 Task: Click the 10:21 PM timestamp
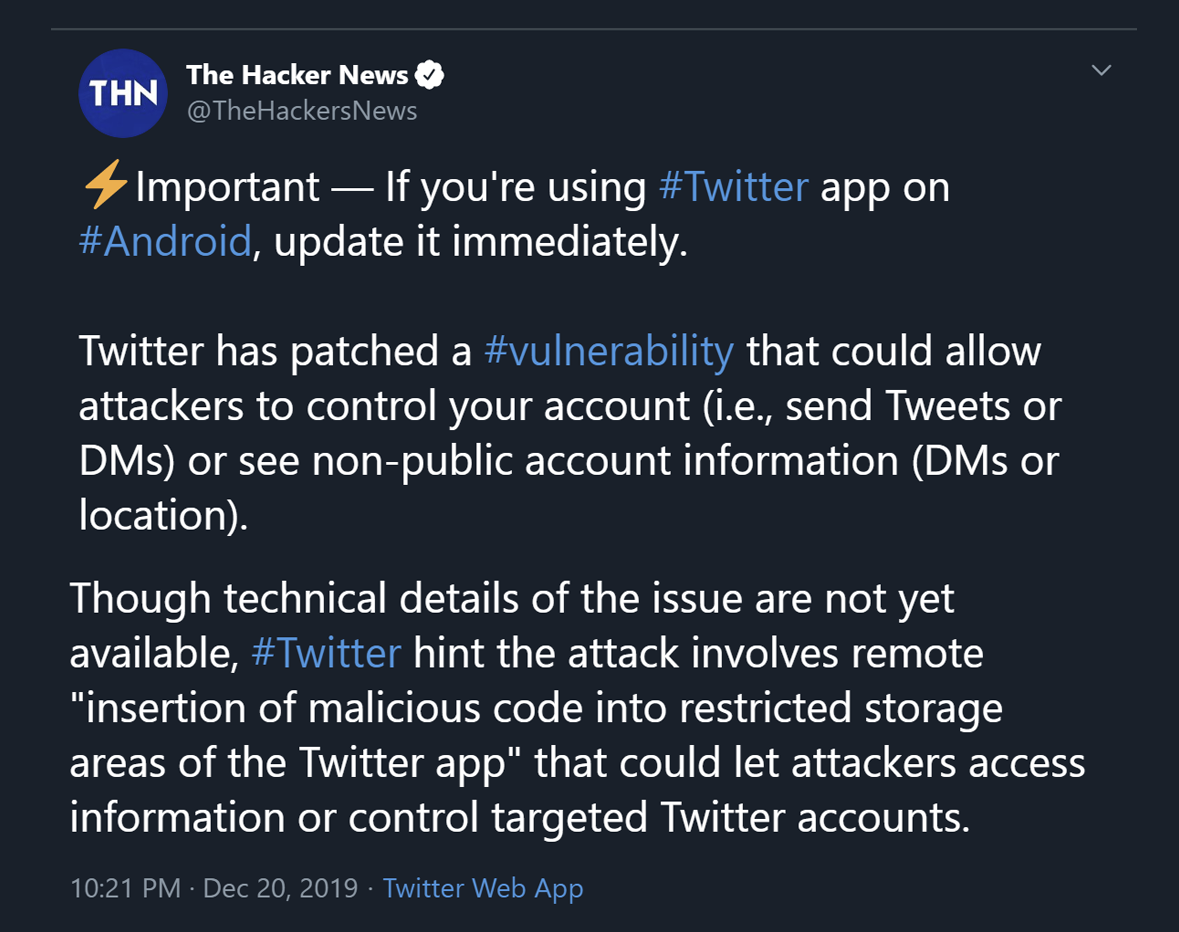(x=125, y=888)
